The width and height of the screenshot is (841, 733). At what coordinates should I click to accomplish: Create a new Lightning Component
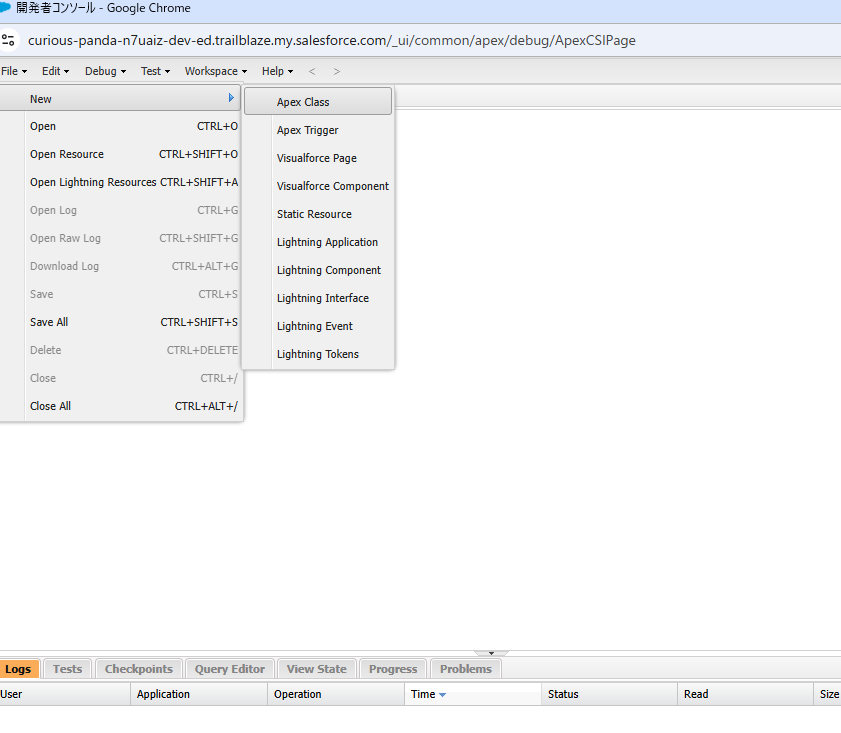coord(318,270)
